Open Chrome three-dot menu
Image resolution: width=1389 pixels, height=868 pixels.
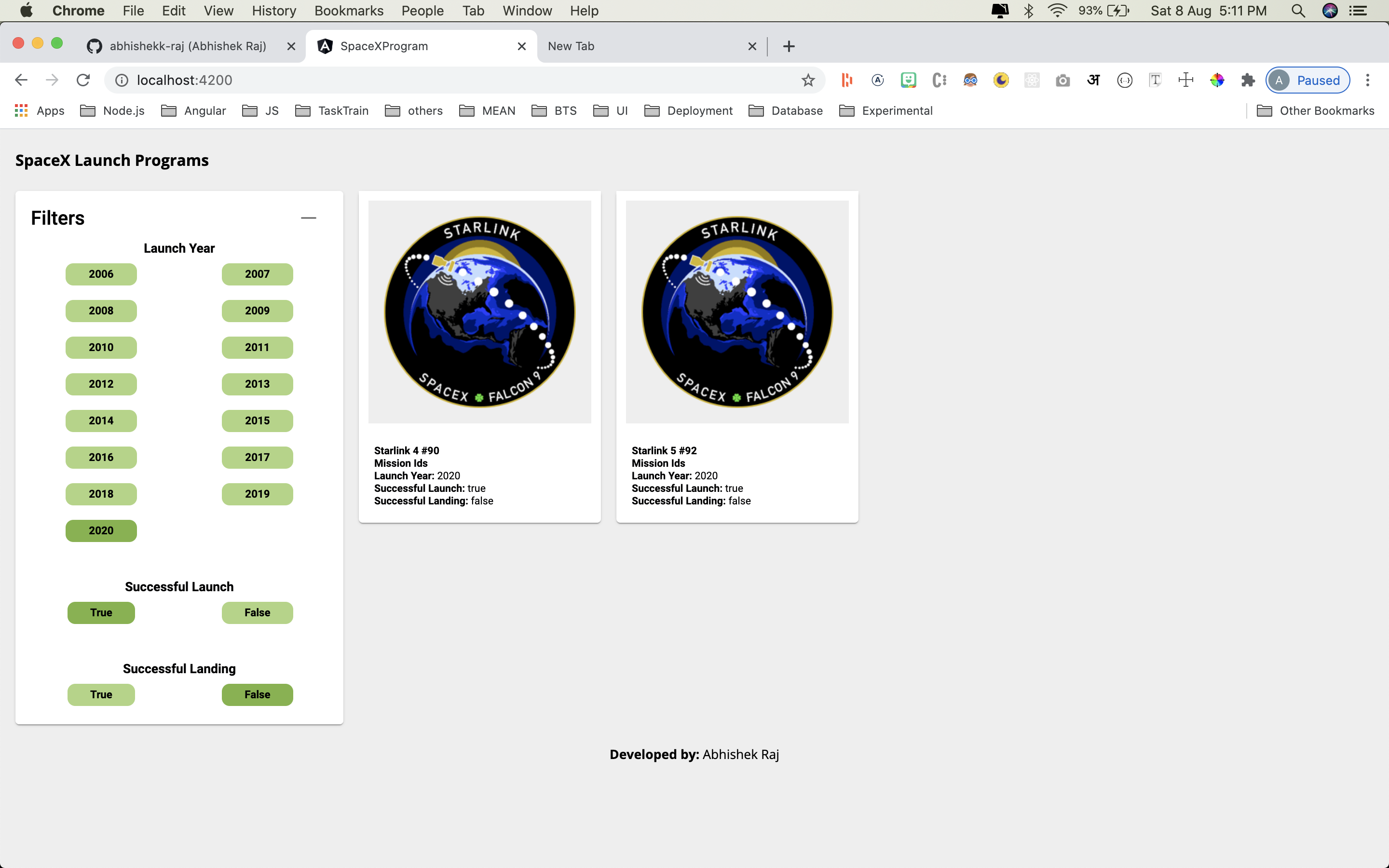click(1367, 81)
